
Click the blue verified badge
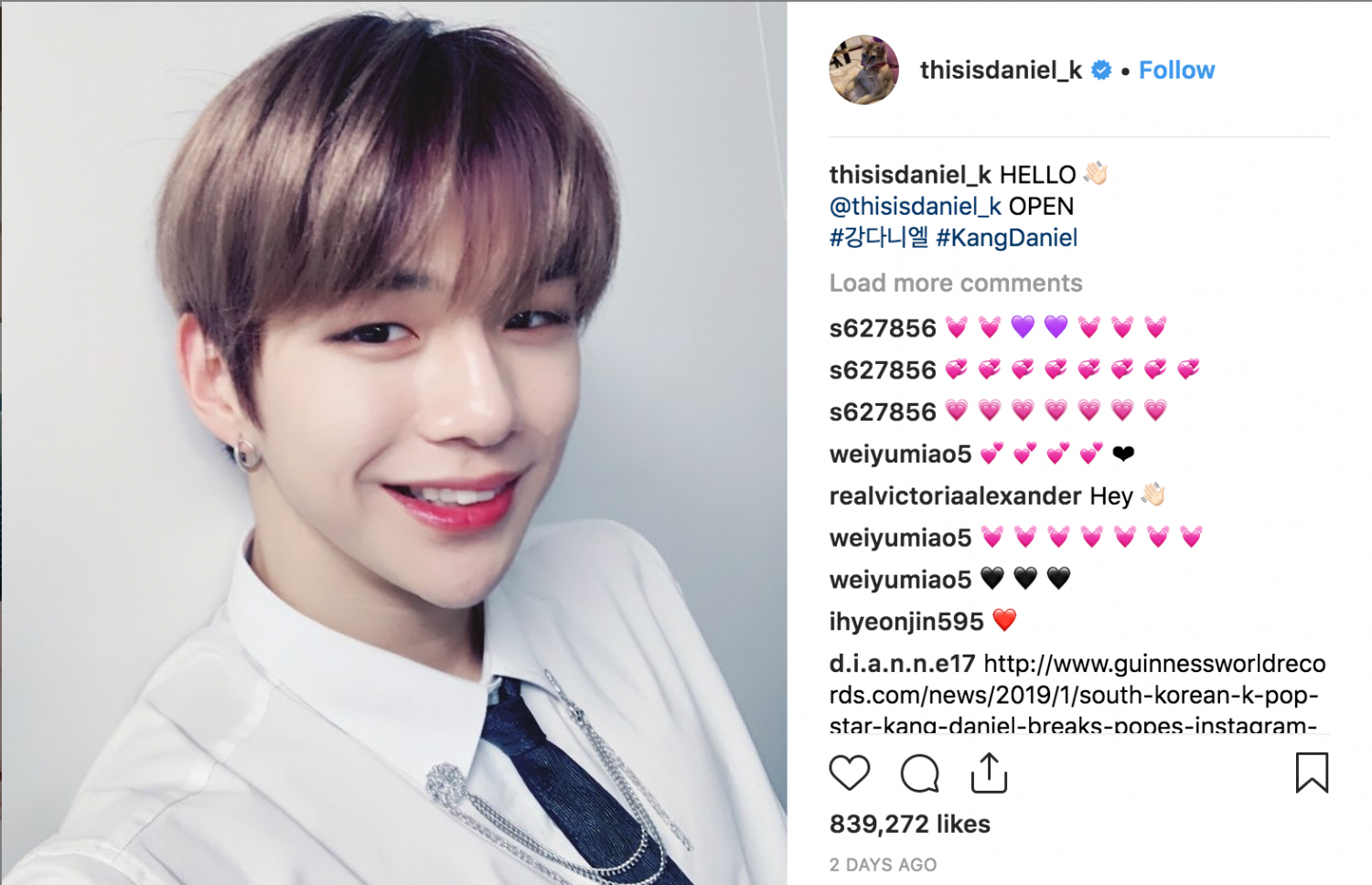1102,70
